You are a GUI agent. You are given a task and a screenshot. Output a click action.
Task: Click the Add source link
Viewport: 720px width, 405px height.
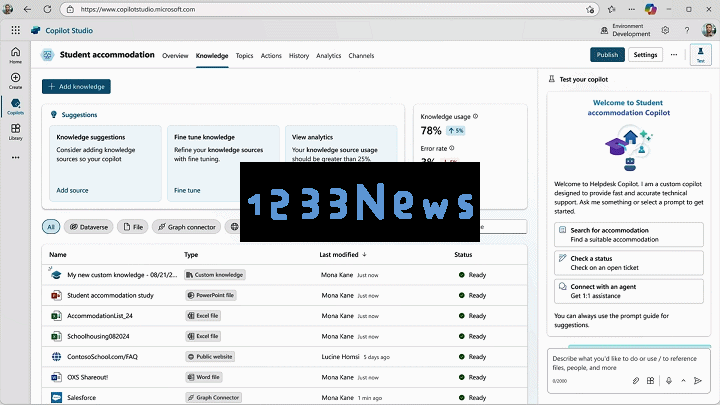click(x=72, y=190)
